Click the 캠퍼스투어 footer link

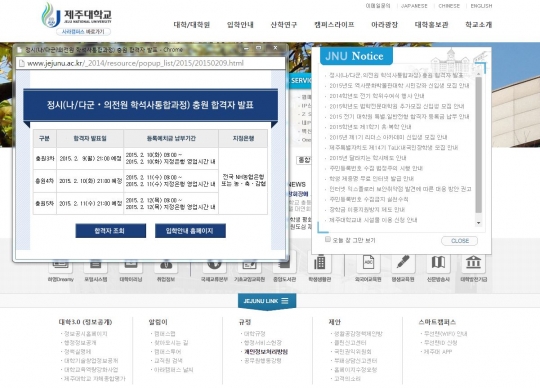pyautogui.click(x=167, y=352)
